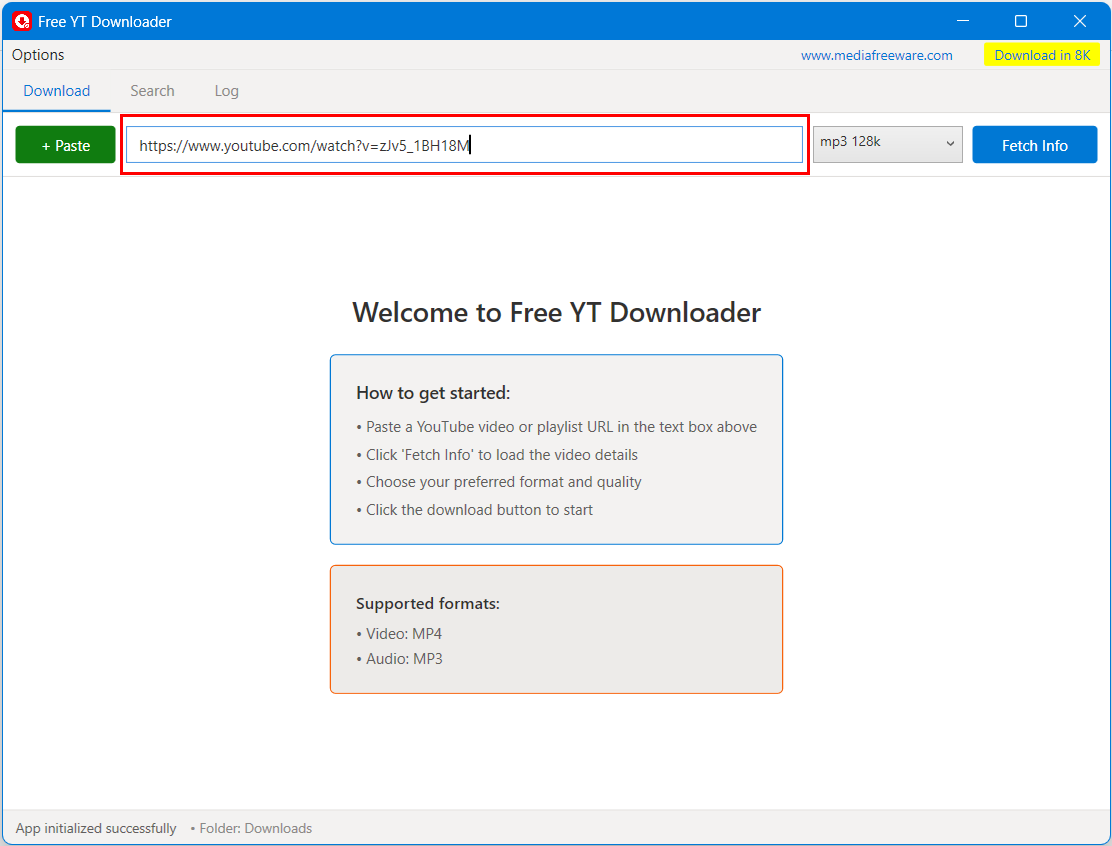
Task: Open the mp3 128k format dropdown
Action: (886, 143)
